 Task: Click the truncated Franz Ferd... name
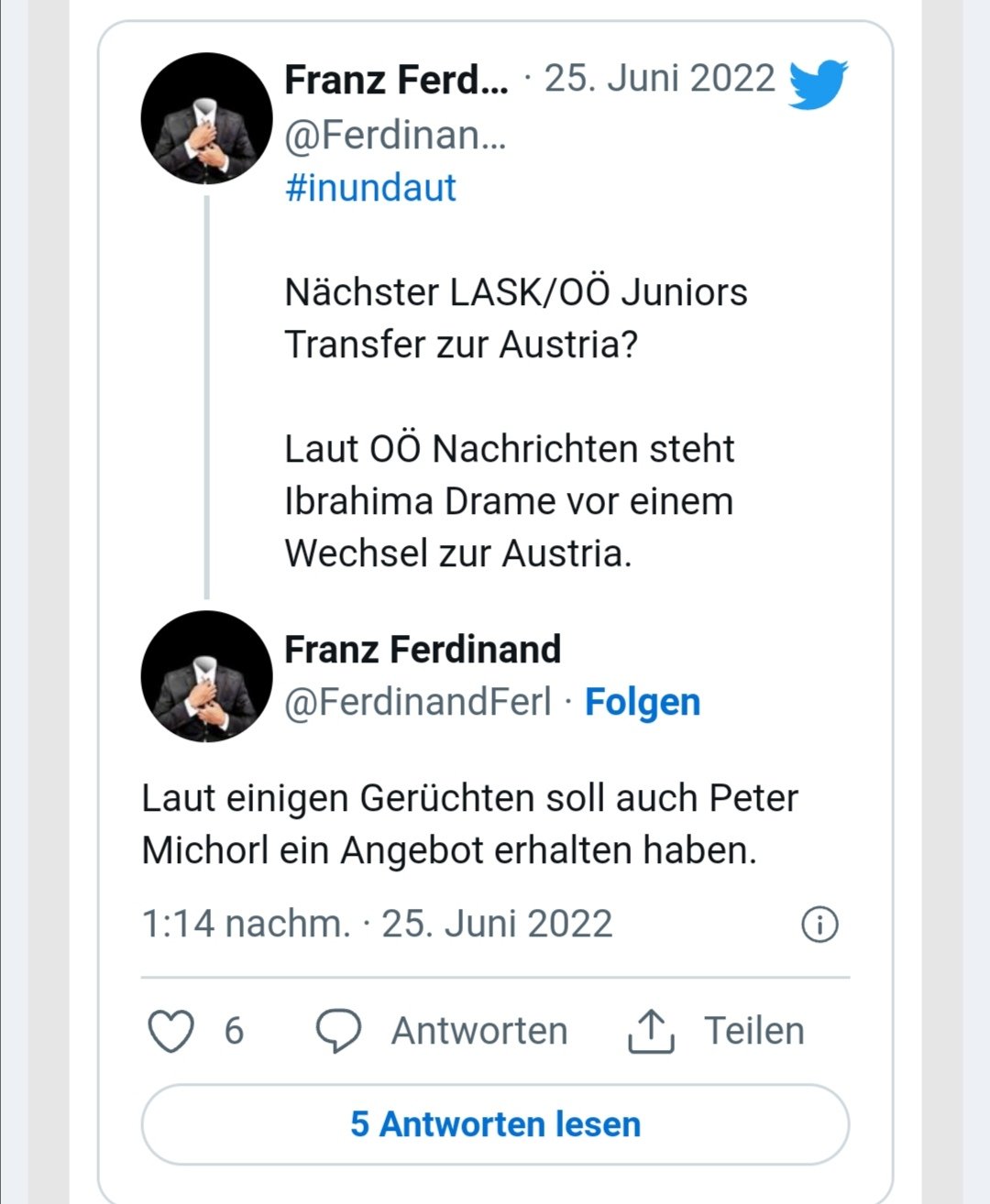[x=396, y=80]
